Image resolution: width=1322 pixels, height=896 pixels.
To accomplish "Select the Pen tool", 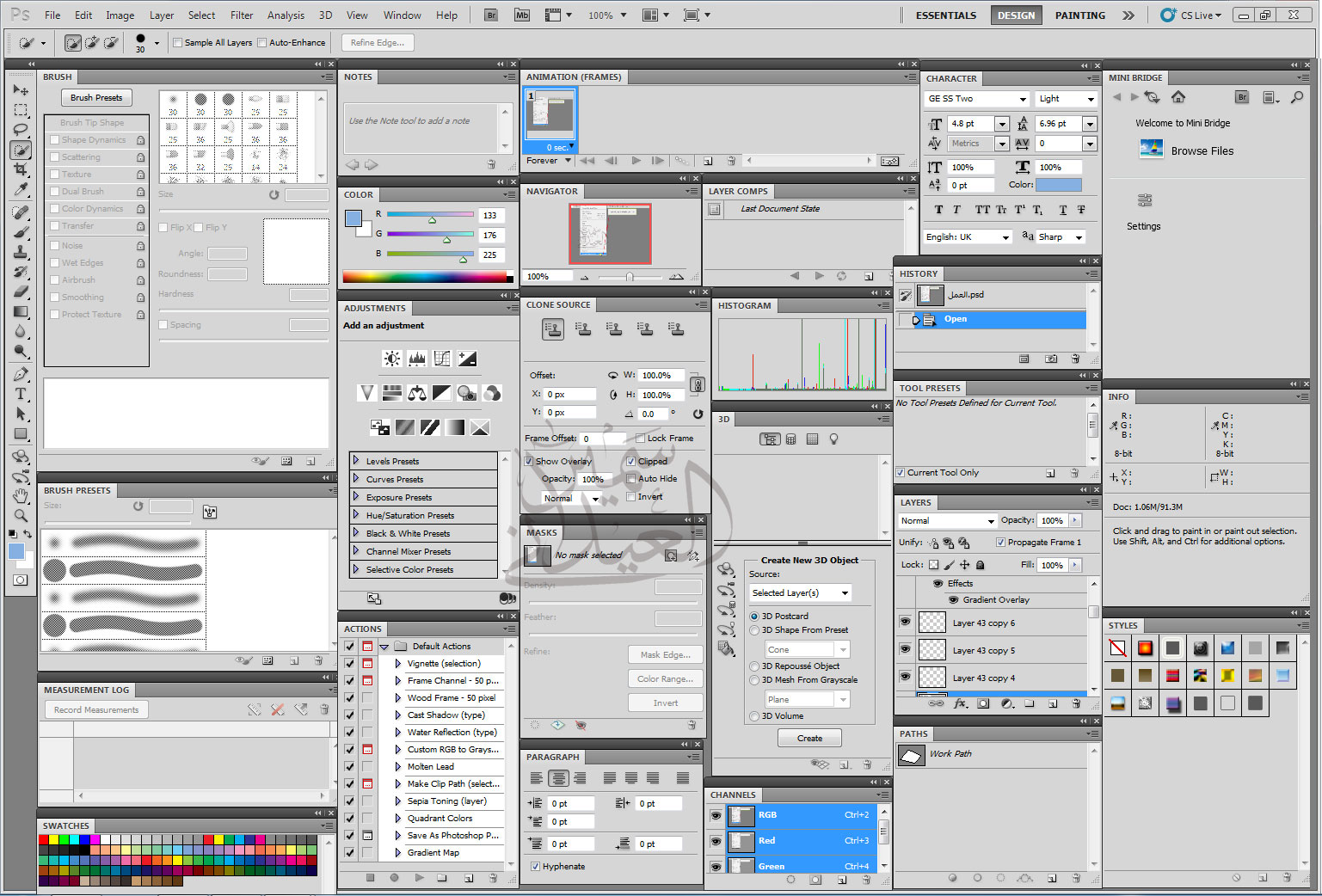I will click(21, 374).
